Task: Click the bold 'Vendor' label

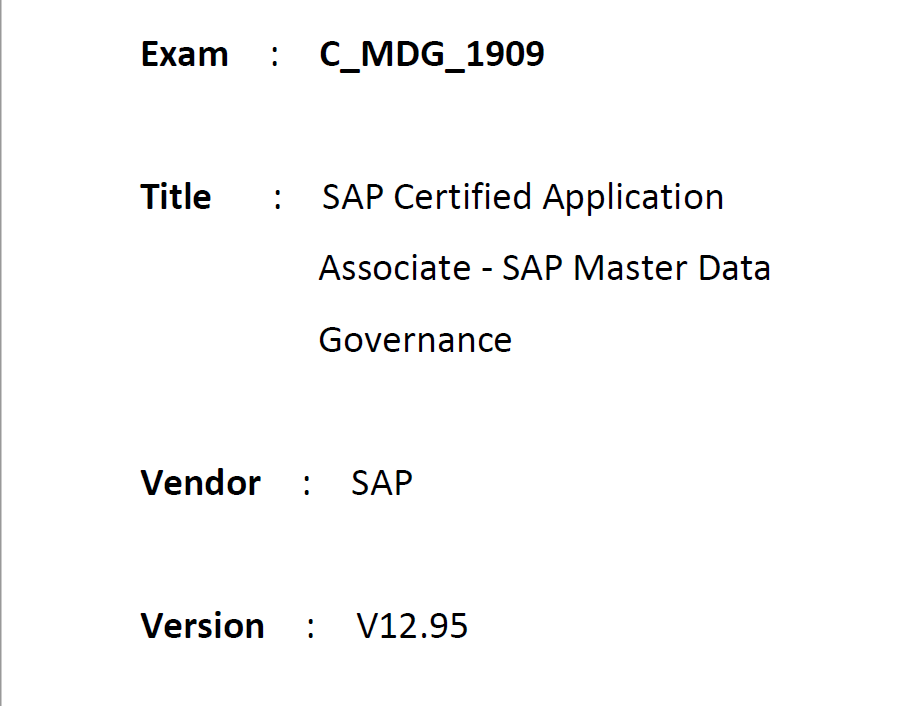Action: point(200,483)
